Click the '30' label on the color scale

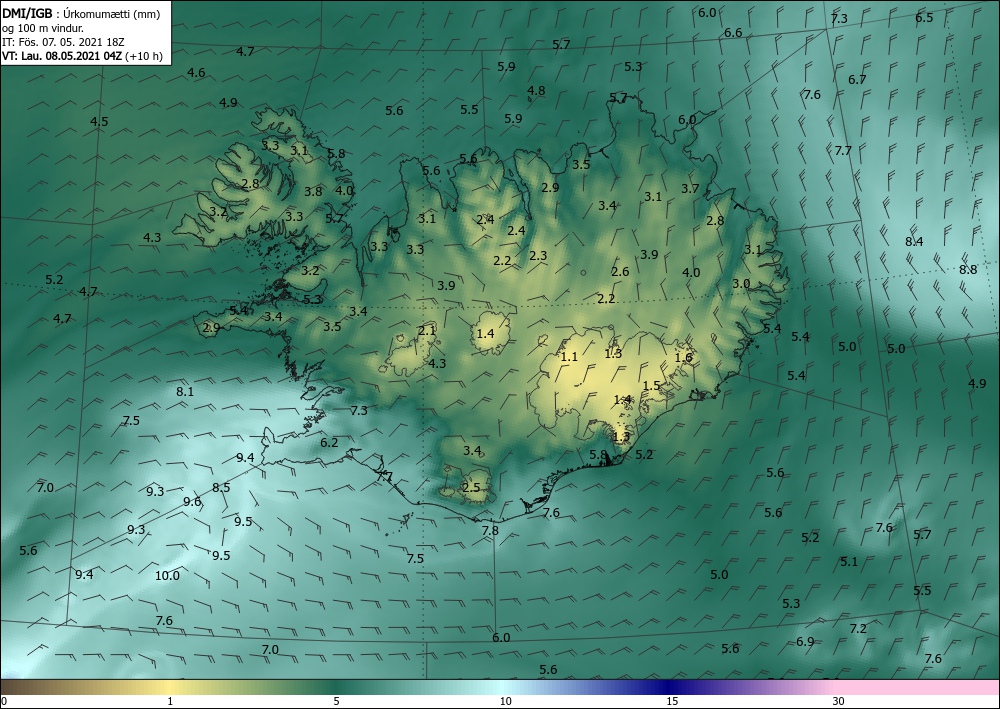[839, 702]
